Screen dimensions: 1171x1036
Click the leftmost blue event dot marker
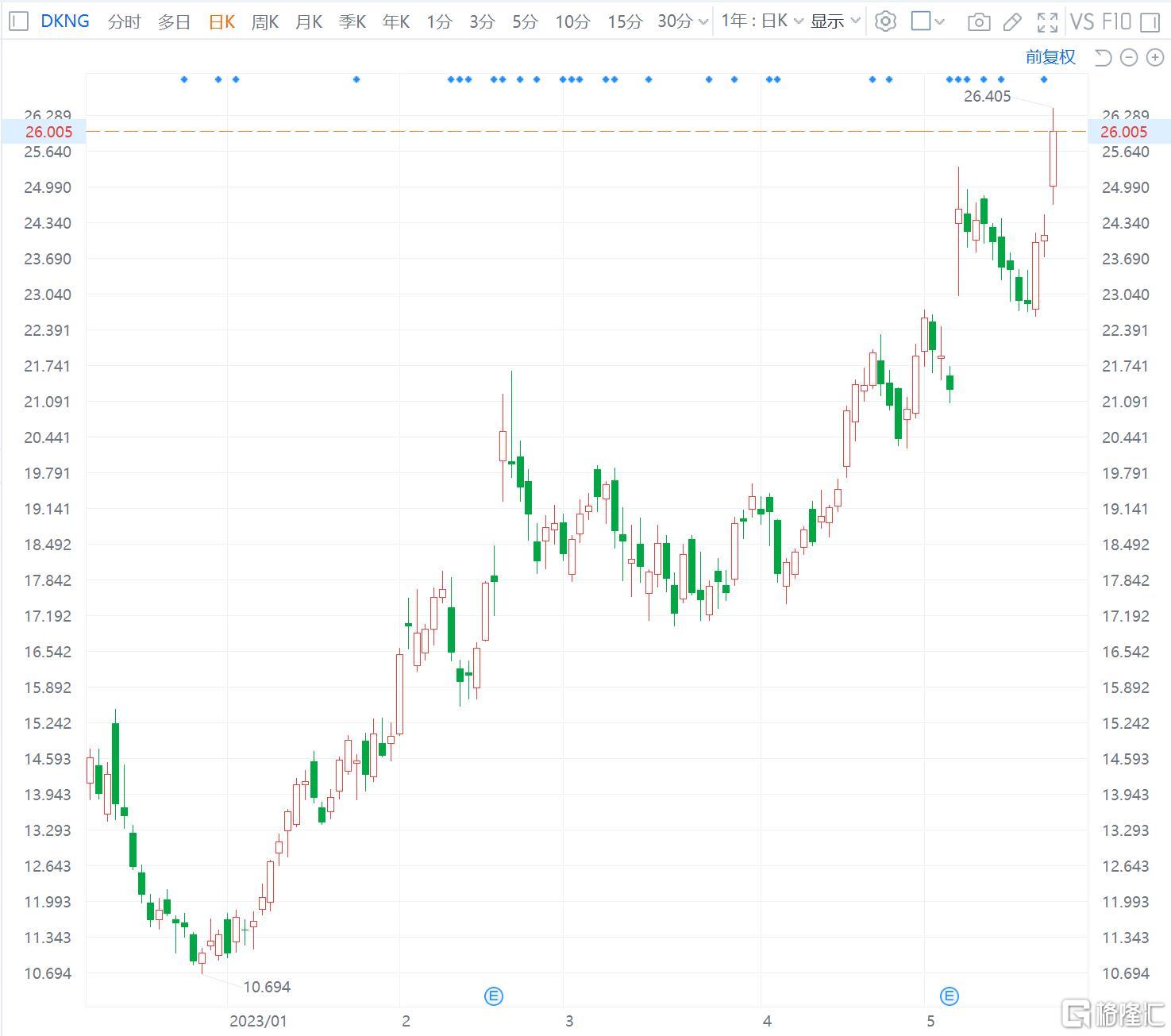[x=184, y=79]
